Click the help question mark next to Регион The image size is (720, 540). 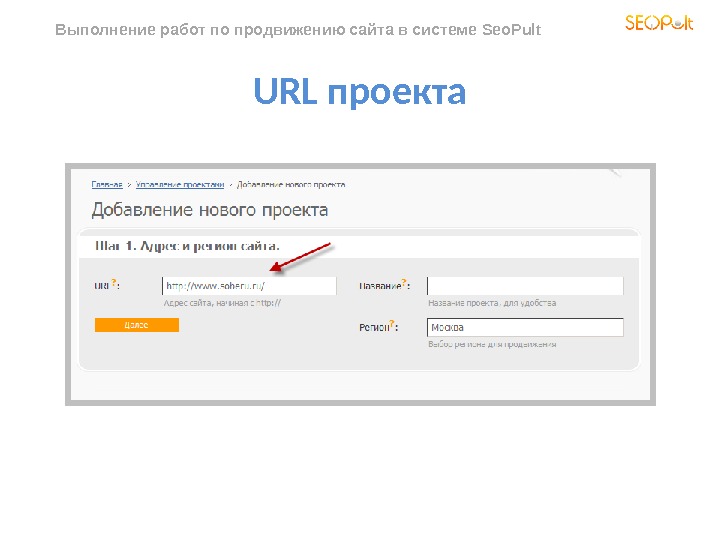coord(392,324)
